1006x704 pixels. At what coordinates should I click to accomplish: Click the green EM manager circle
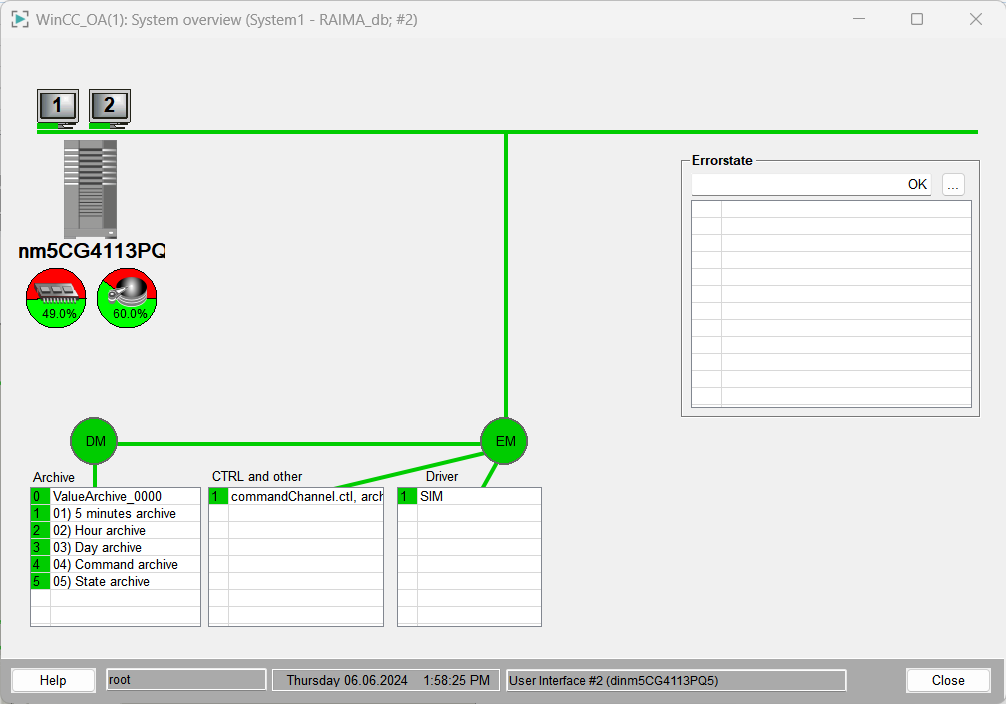tap(504, 441)
